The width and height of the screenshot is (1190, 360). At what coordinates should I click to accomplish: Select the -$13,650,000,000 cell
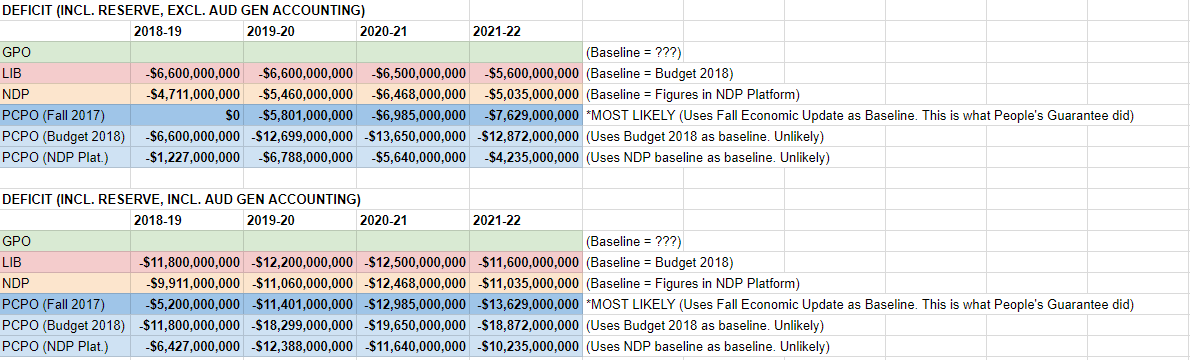click(413, 137)
